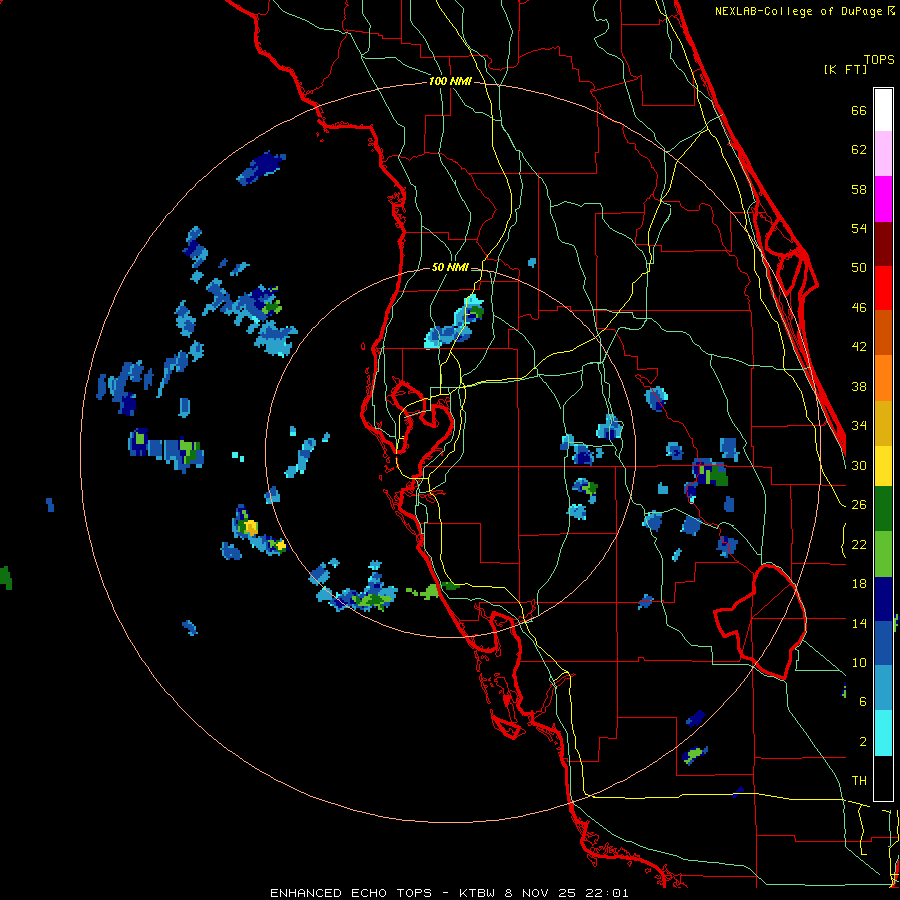Click the "30" legend value
Image resolution: width=900 pixels, height=900 pixels.
tap(859, 465)
